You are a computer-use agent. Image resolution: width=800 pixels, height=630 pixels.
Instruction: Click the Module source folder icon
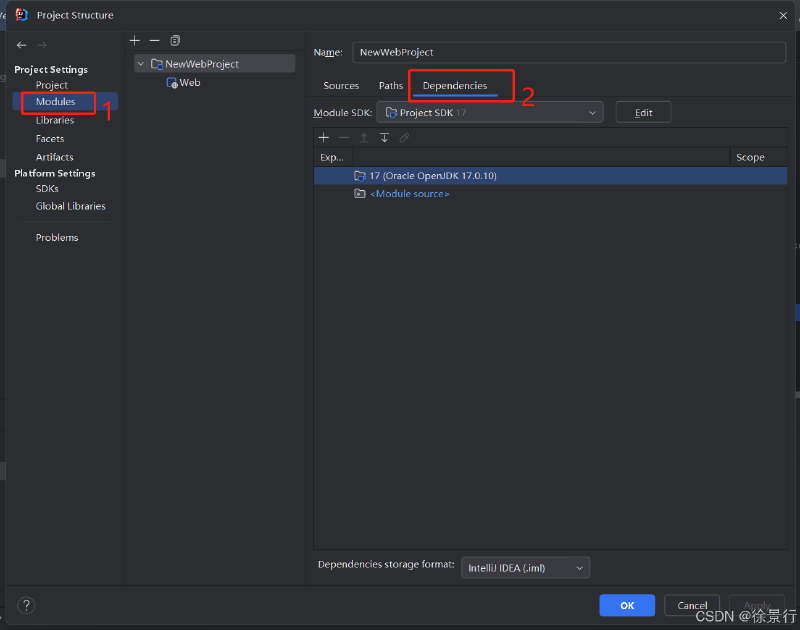pyautogui.click(x=360, y=194)
